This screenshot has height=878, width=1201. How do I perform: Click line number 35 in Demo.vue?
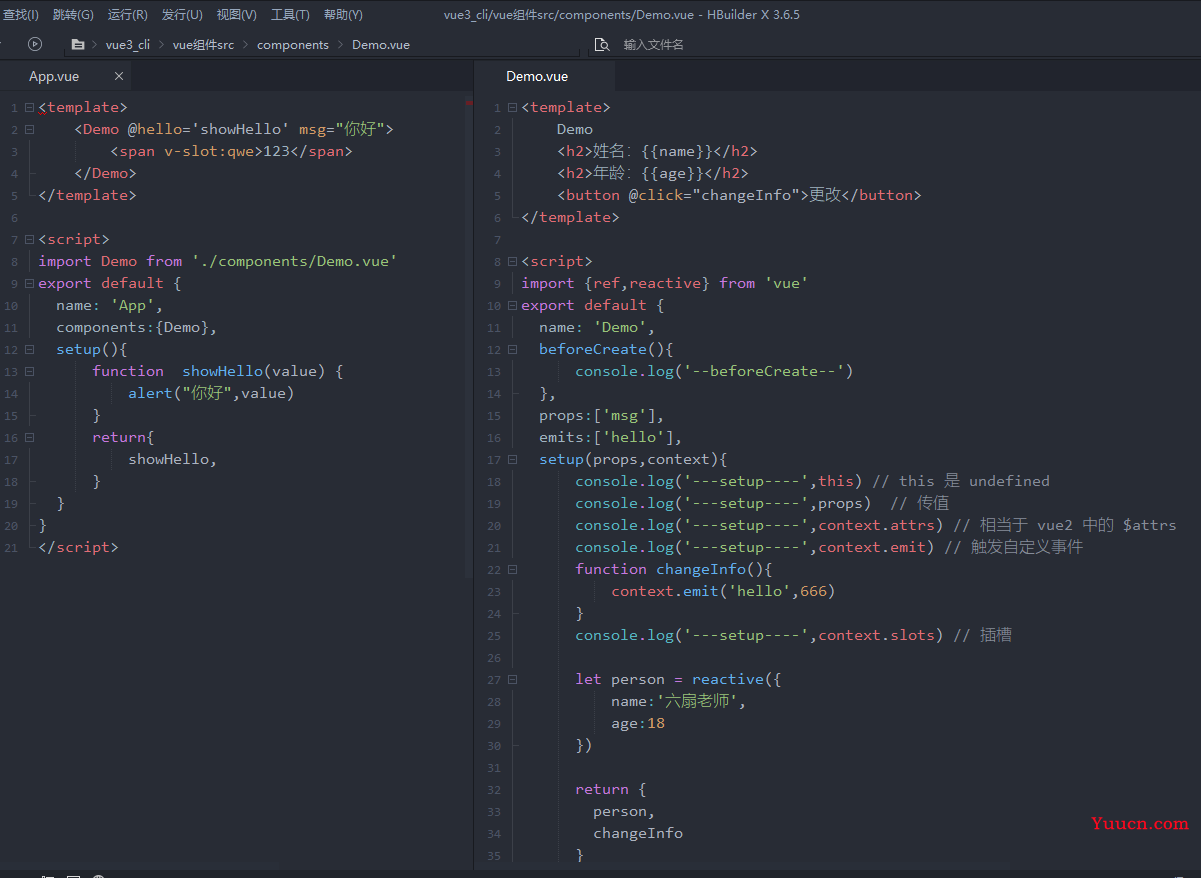pyautogui.click(x=493, y=856)
